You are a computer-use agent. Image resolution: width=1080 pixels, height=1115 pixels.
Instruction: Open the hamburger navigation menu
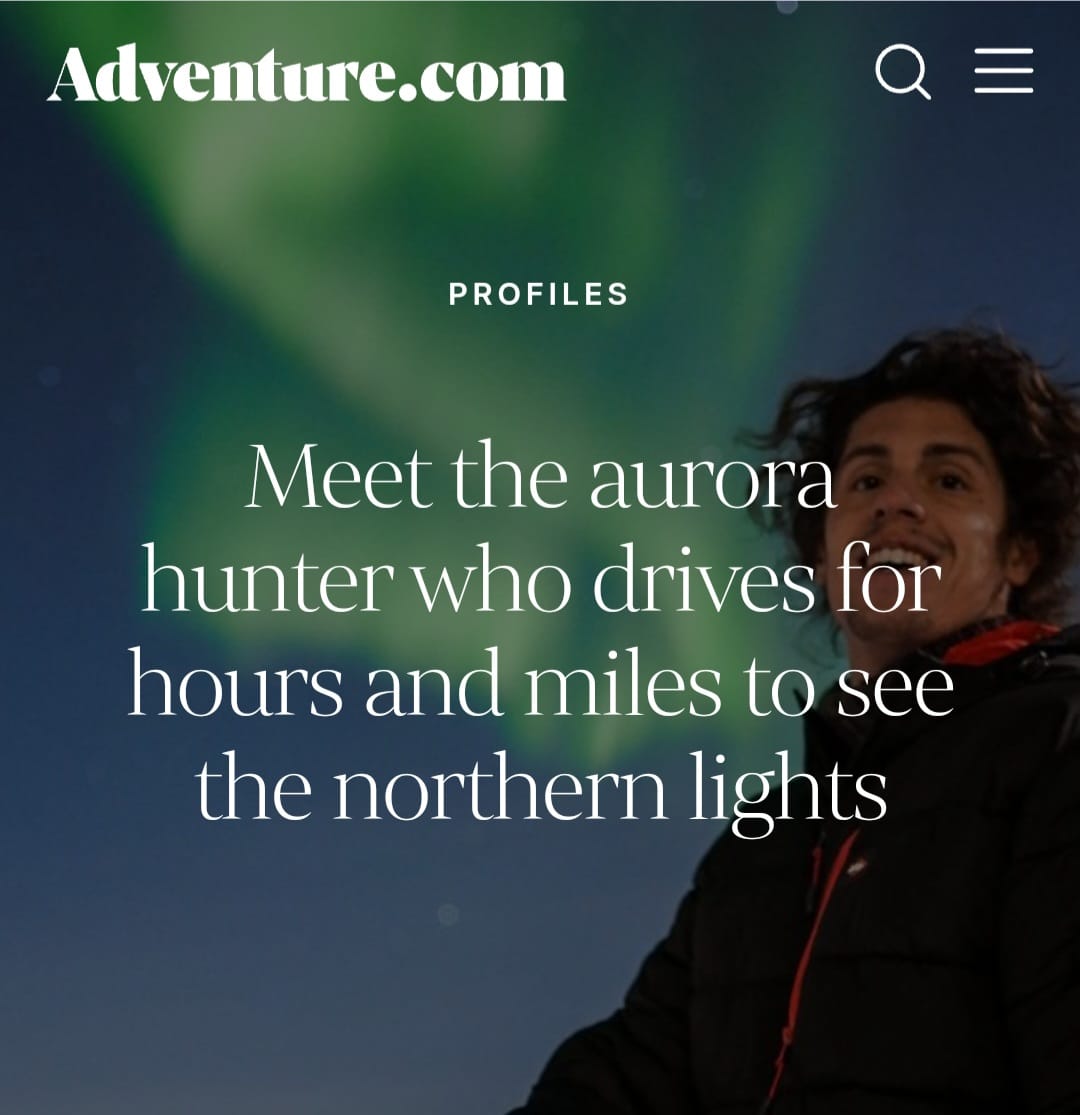tap(1003, 70)
